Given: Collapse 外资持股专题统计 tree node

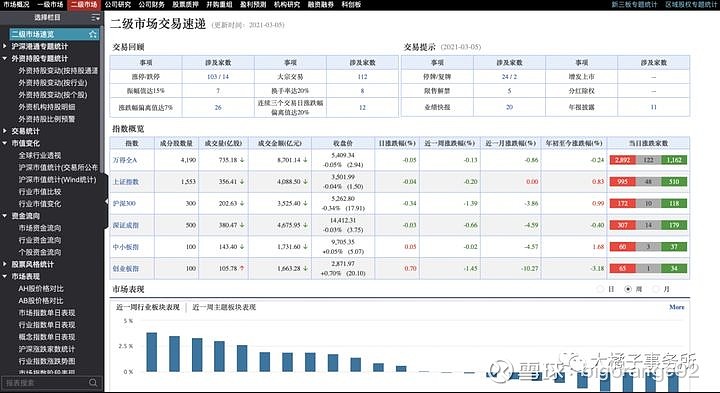Looking at the screenshot, I should tap(5, 58).
